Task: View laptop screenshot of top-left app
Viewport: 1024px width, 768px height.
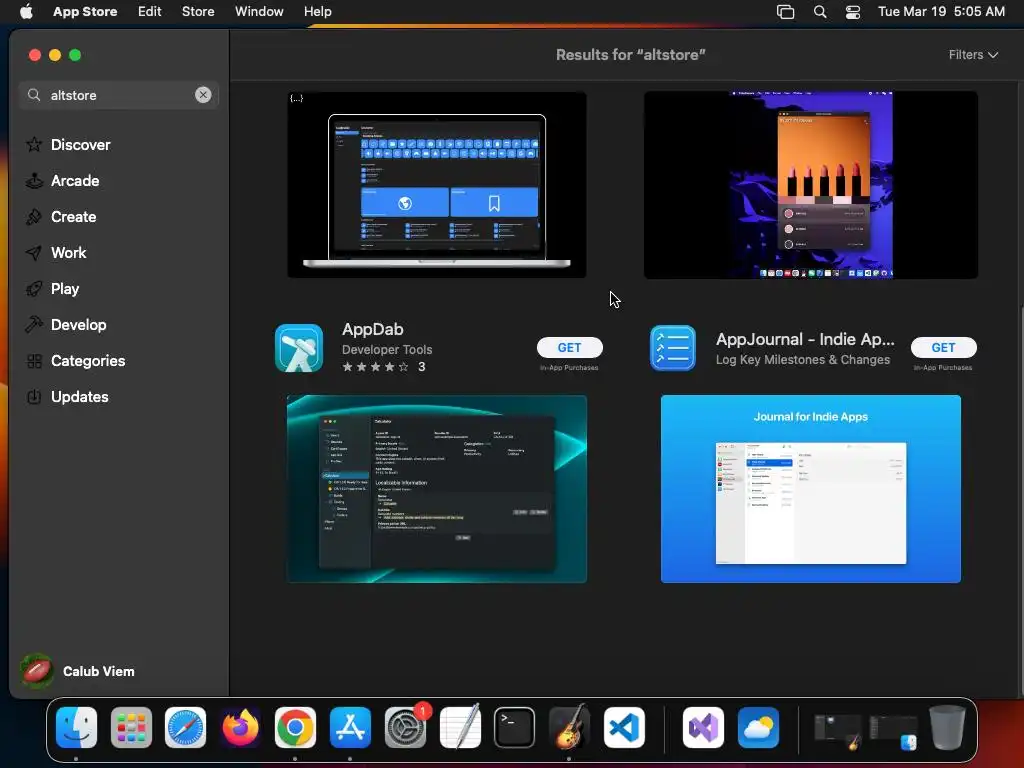Action: 437,185
